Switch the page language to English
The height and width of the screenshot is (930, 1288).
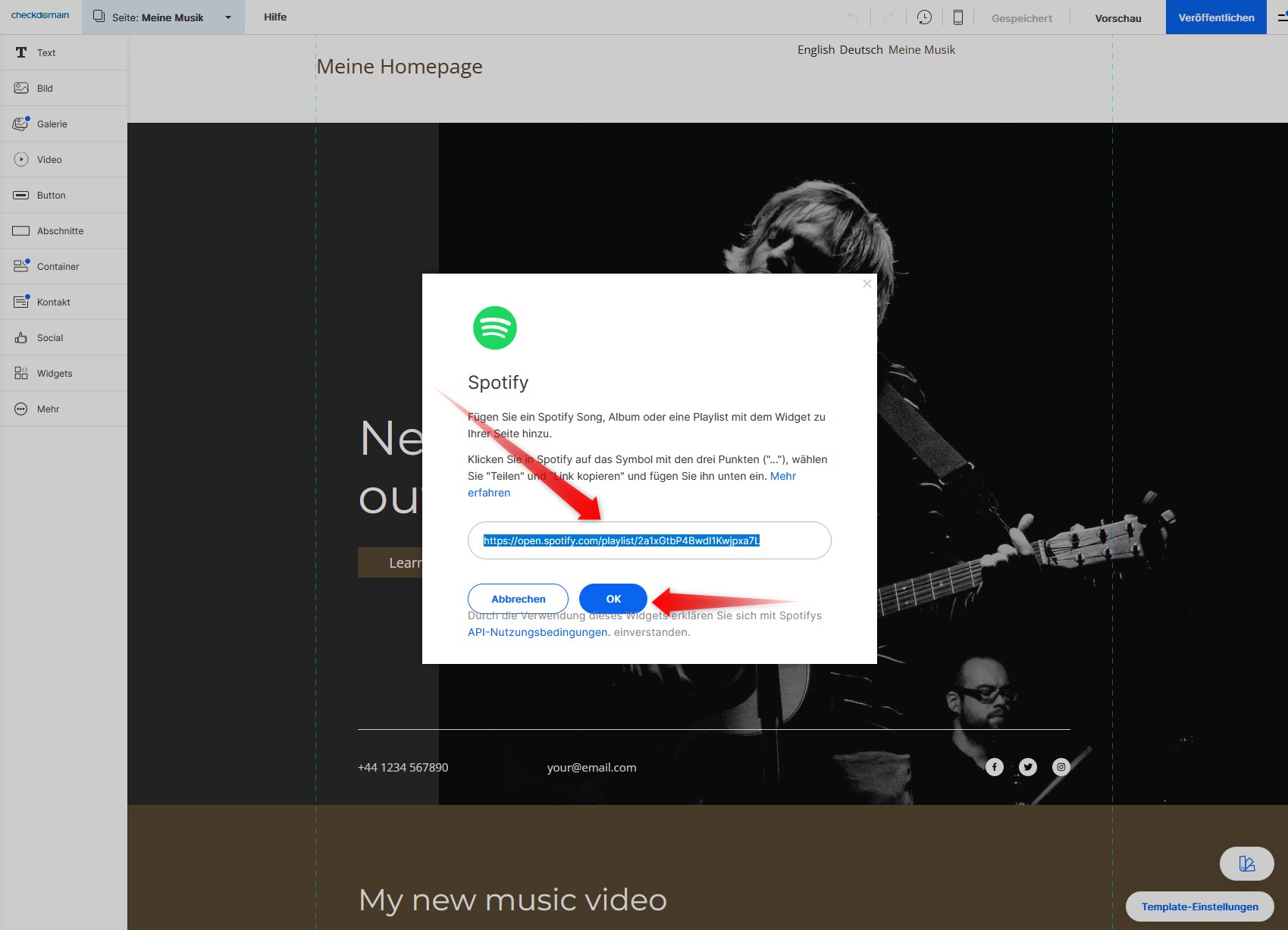[815, 49]
